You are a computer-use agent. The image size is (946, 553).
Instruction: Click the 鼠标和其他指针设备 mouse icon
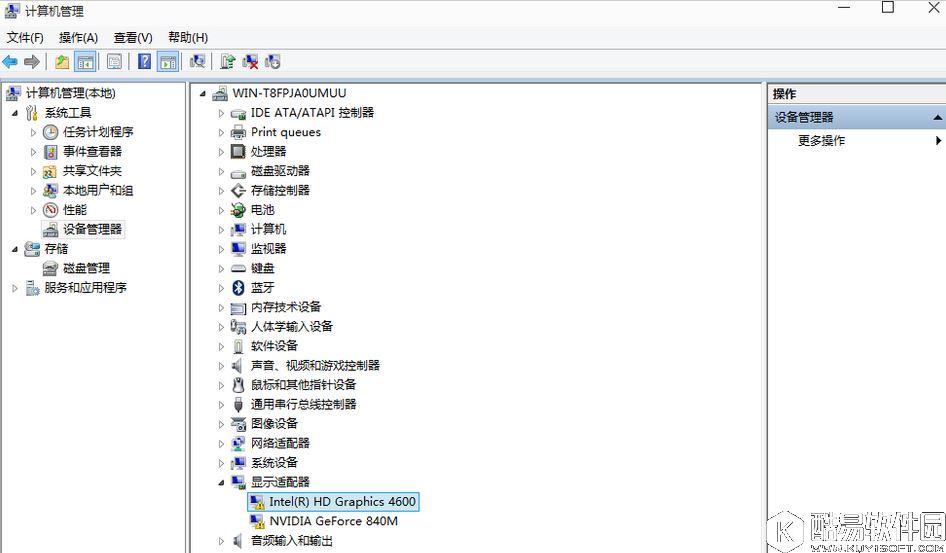point(238,385)
